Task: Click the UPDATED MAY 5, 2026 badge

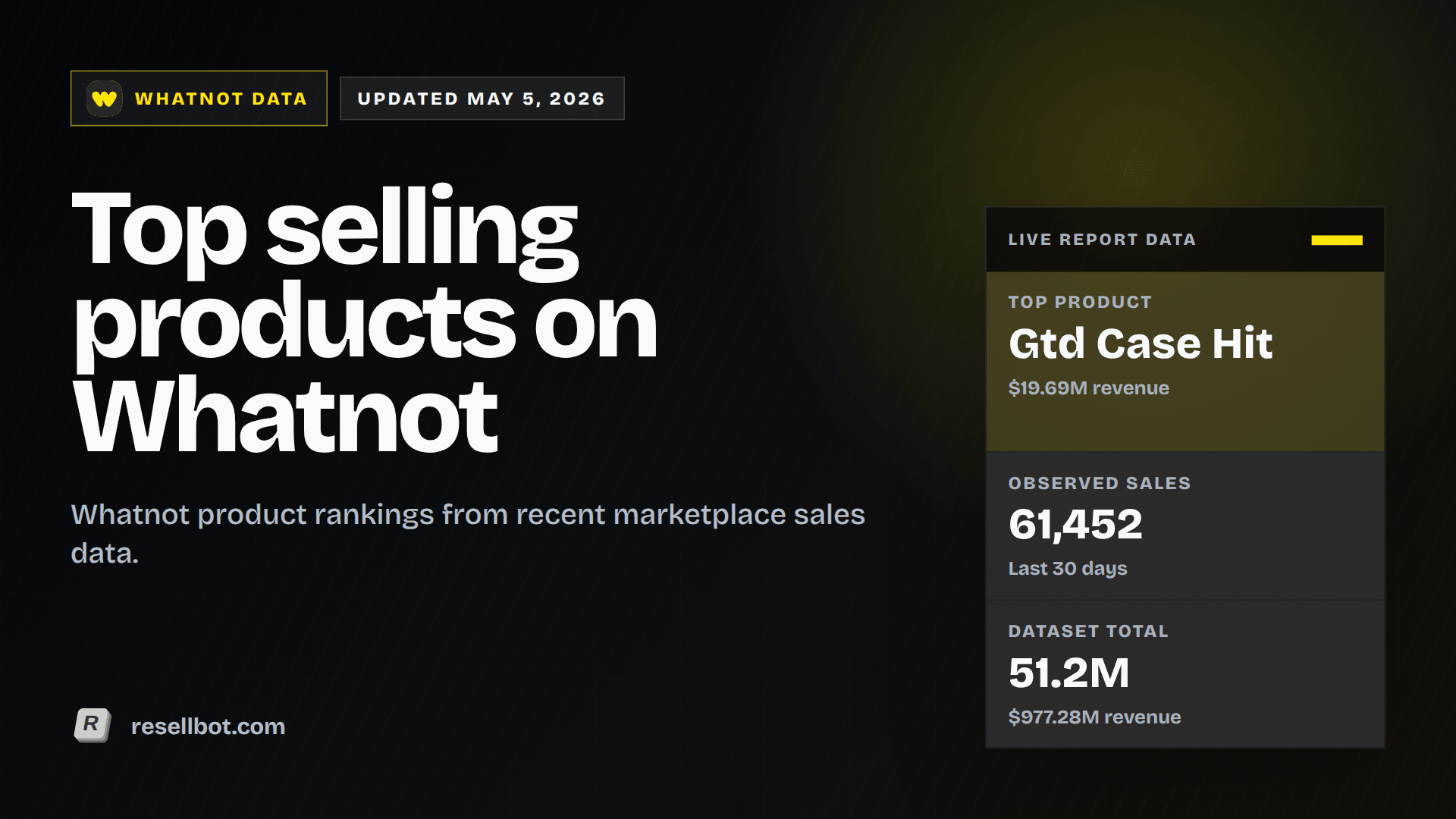Action: pyautogui.click(x=482, y=99)
